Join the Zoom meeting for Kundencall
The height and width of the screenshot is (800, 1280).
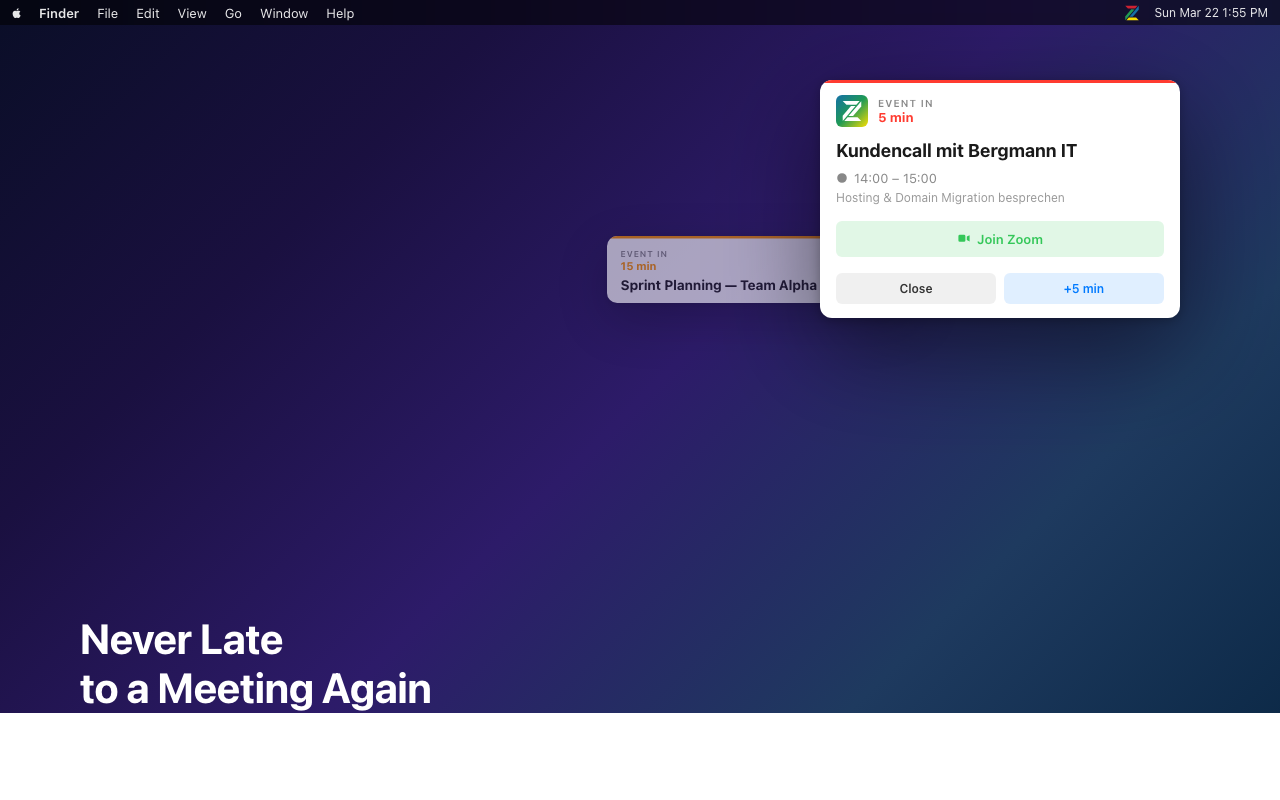[x=999, y=239]
